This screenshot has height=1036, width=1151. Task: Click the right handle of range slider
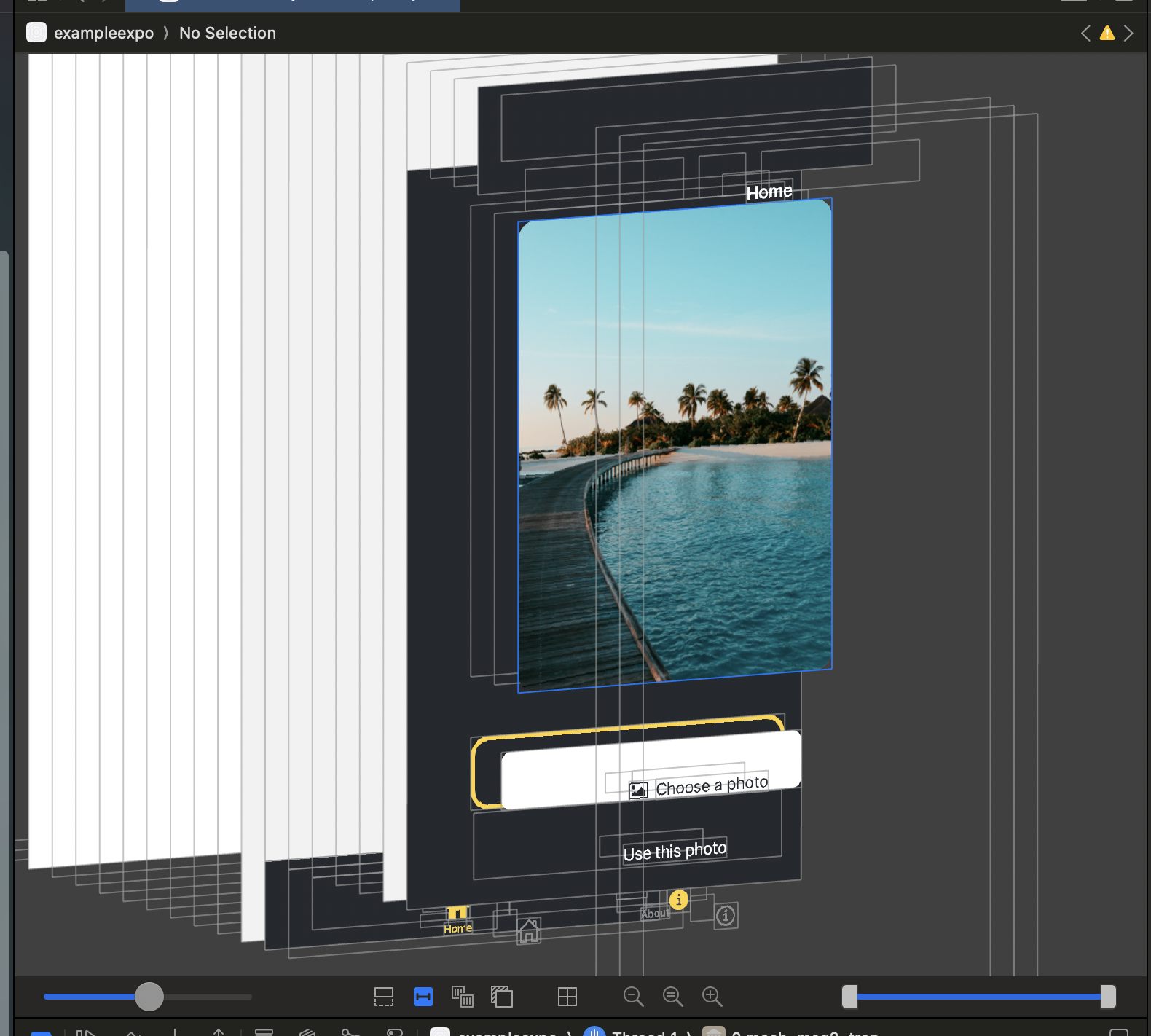tap(1108, 997)
